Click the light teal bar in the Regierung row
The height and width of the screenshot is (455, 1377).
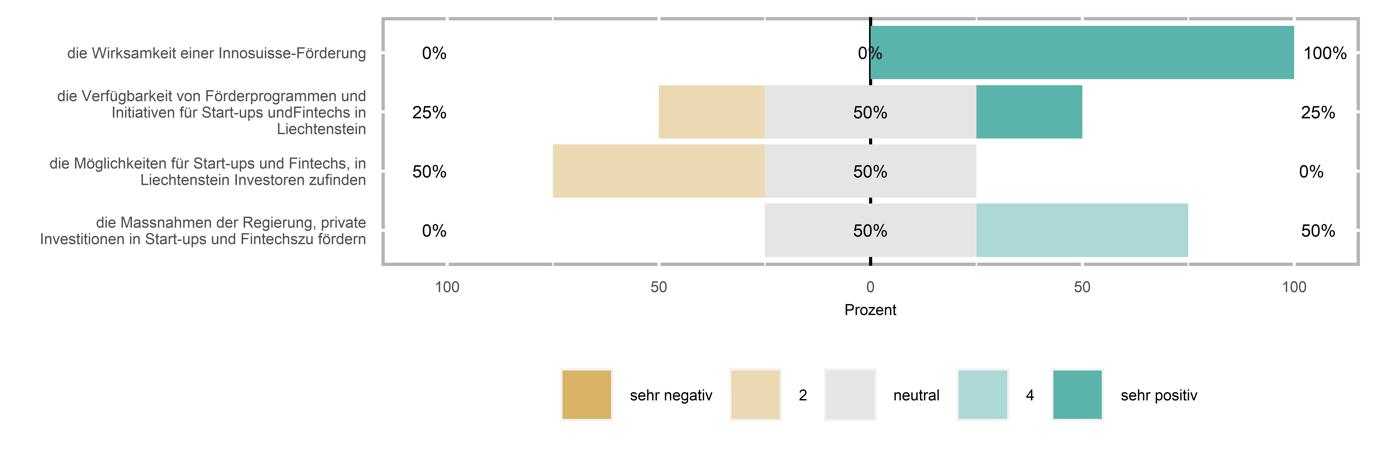pyautogui.click(x=1082, y=230)
